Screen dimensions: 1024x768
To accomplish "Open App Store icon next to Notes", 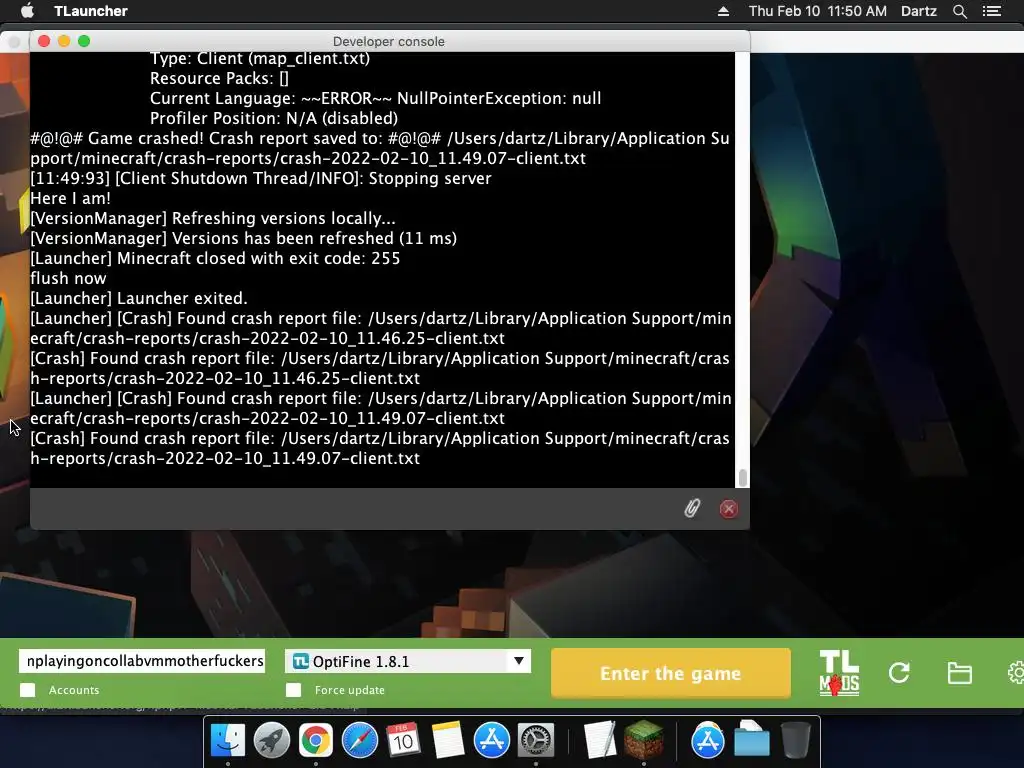I will (491, 740).
